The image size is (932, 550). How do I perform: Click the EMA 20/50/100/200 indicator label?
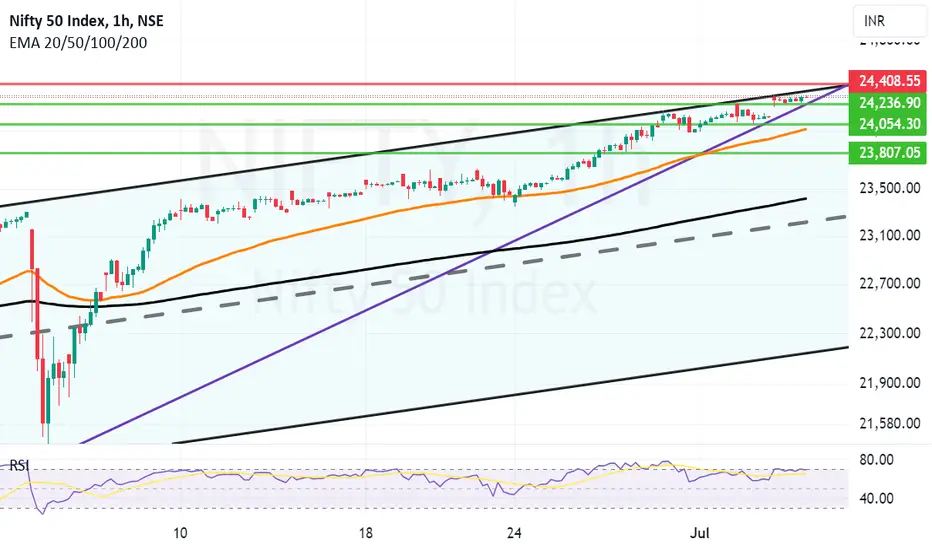[78, 43]
